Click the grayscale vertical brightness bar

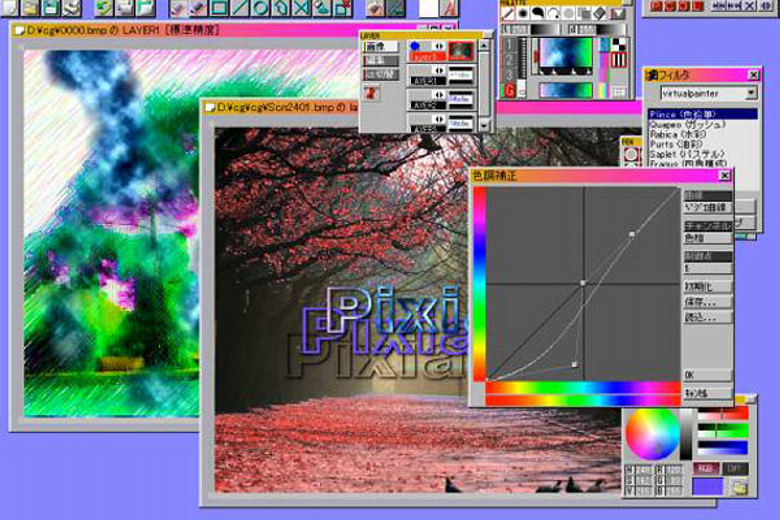[686, 433]
